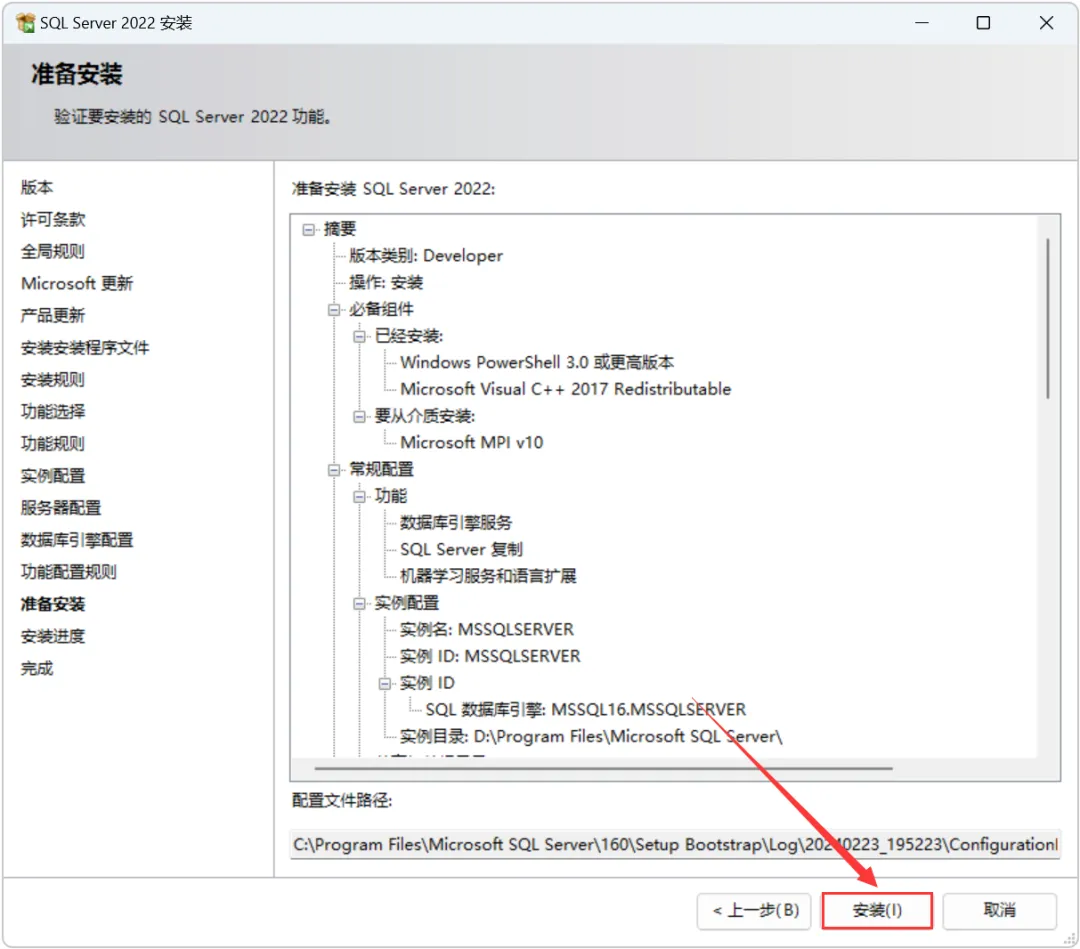The image size is (1080, 949).
Task: Select the 实例配置 sidebar step
Action: pyautogui.click(x=53, y=476)
